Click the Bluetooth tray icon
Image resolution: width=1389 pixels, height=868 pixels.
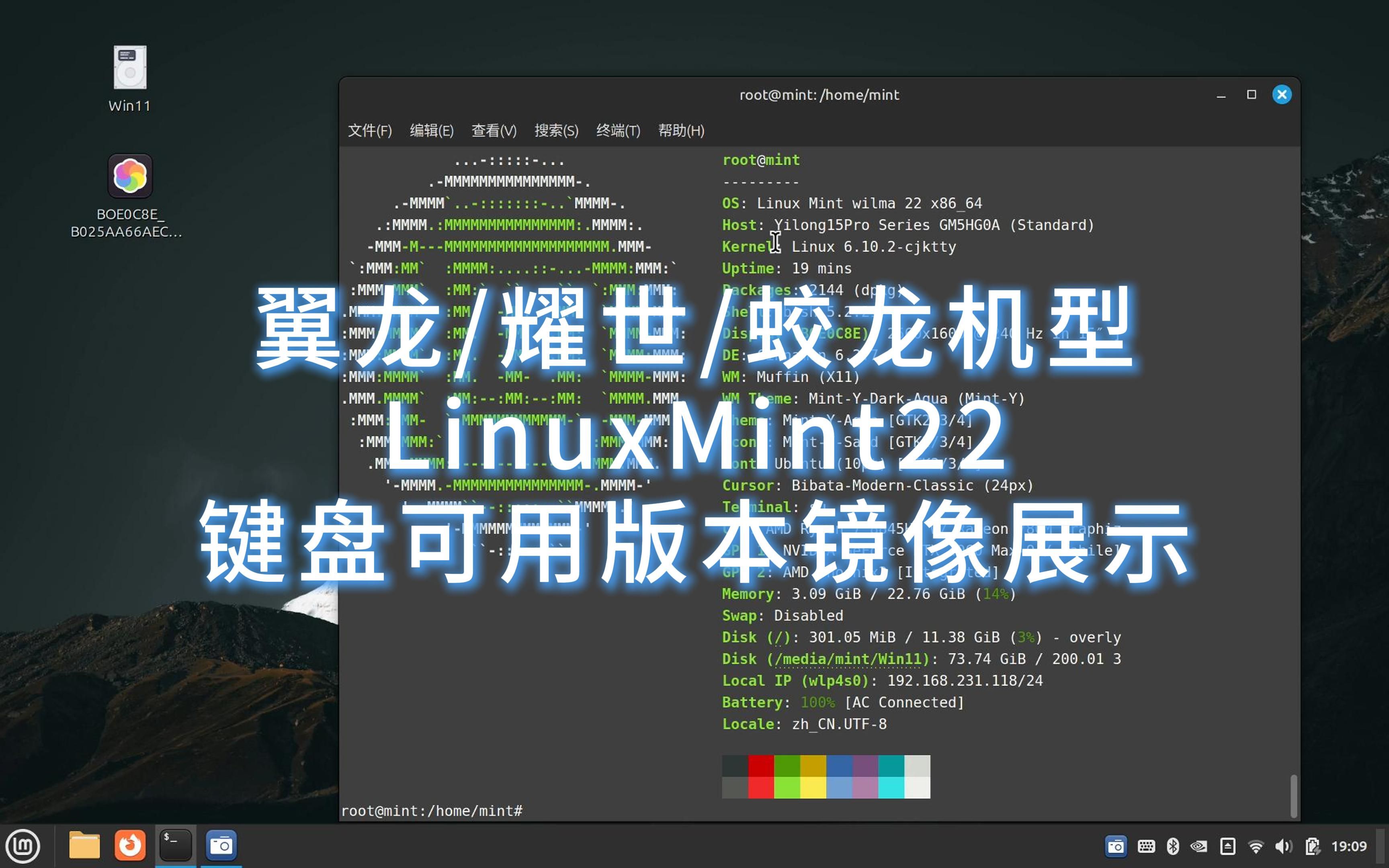click(1173, 846)
